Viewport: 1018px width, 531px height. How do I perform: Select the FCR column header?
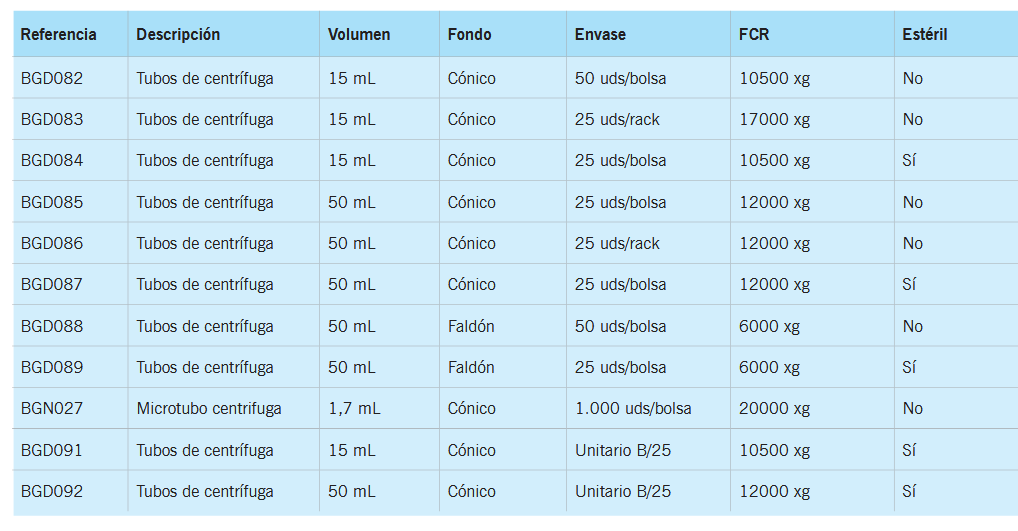[x=754, y=35]
